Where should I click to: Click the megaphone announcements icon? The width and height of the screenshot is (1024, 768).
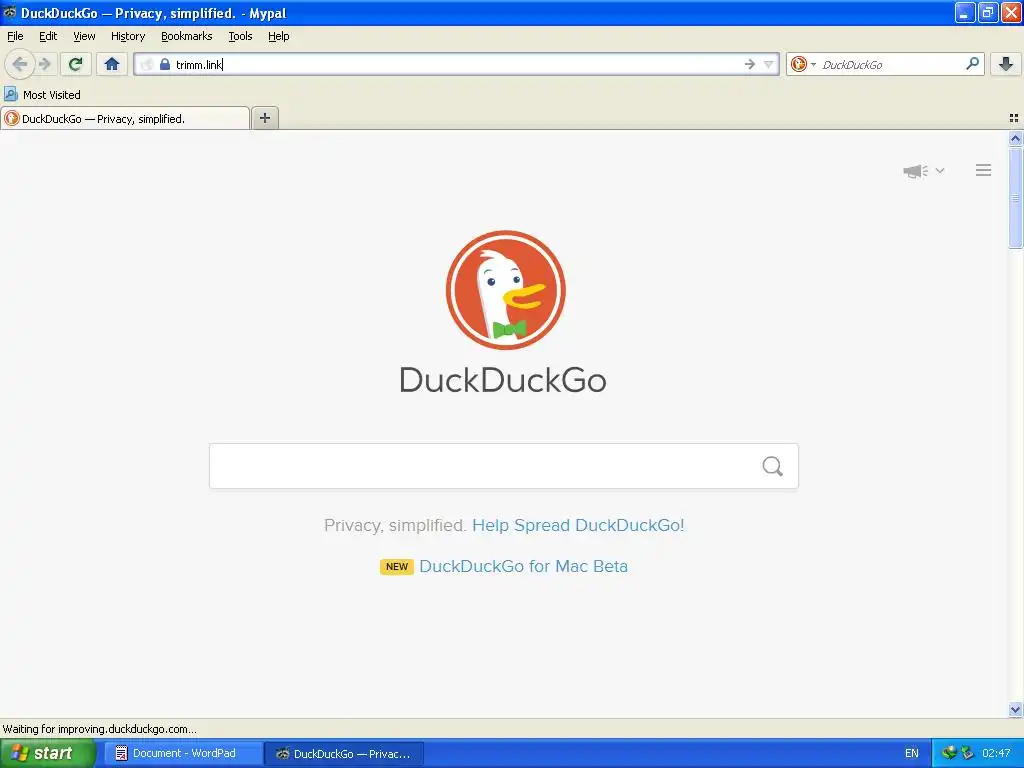coord(916,171)
